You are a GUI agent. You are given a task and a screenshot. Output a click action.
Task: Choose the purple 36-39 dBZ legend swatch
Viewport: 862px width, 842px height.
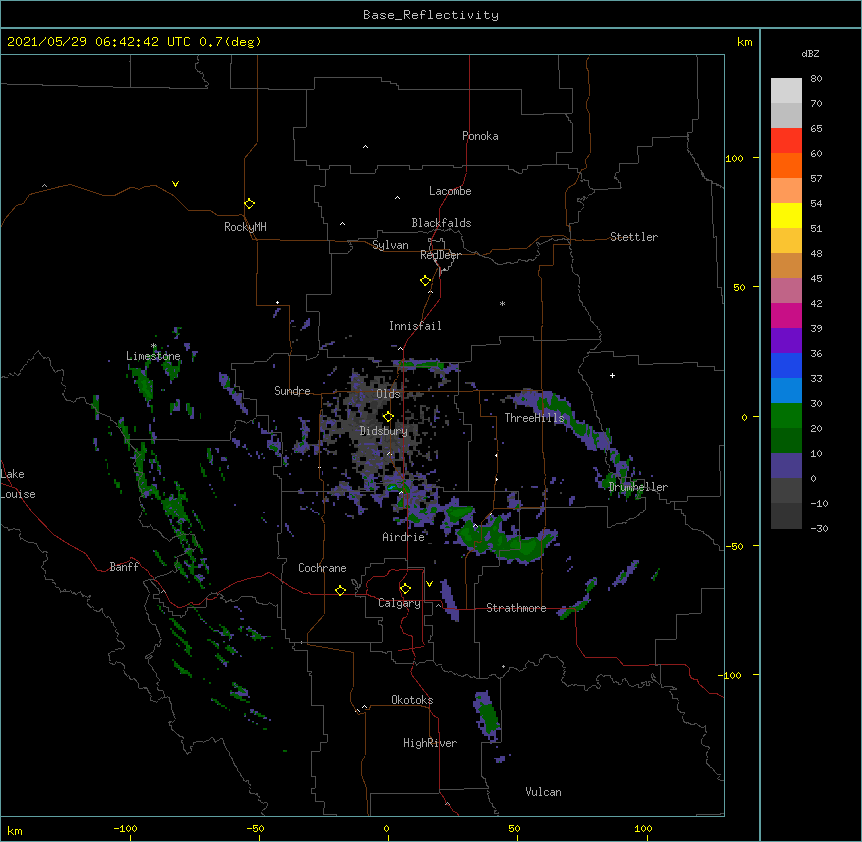point(786,341)
